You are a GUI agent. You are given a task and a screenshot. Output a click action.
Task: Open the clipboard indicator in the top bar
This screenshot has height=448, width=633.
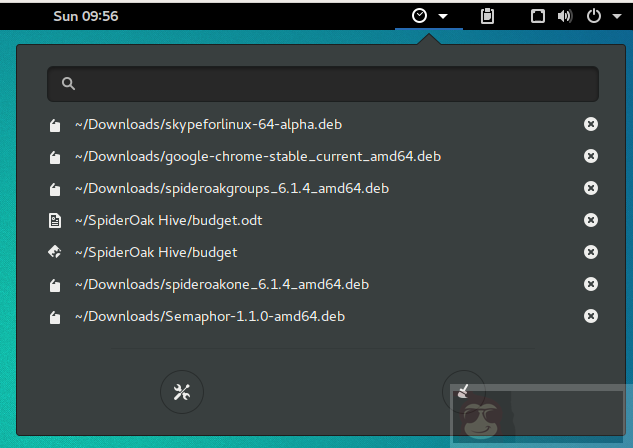[x=487, y=16]
